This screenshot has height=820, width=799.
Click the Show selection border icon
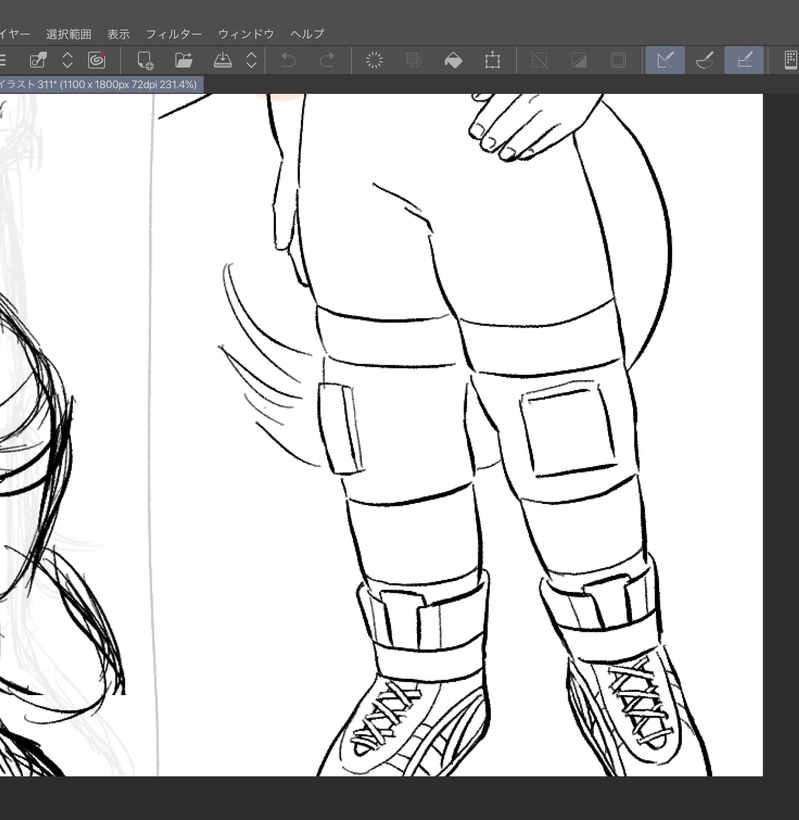coord(618,60)
